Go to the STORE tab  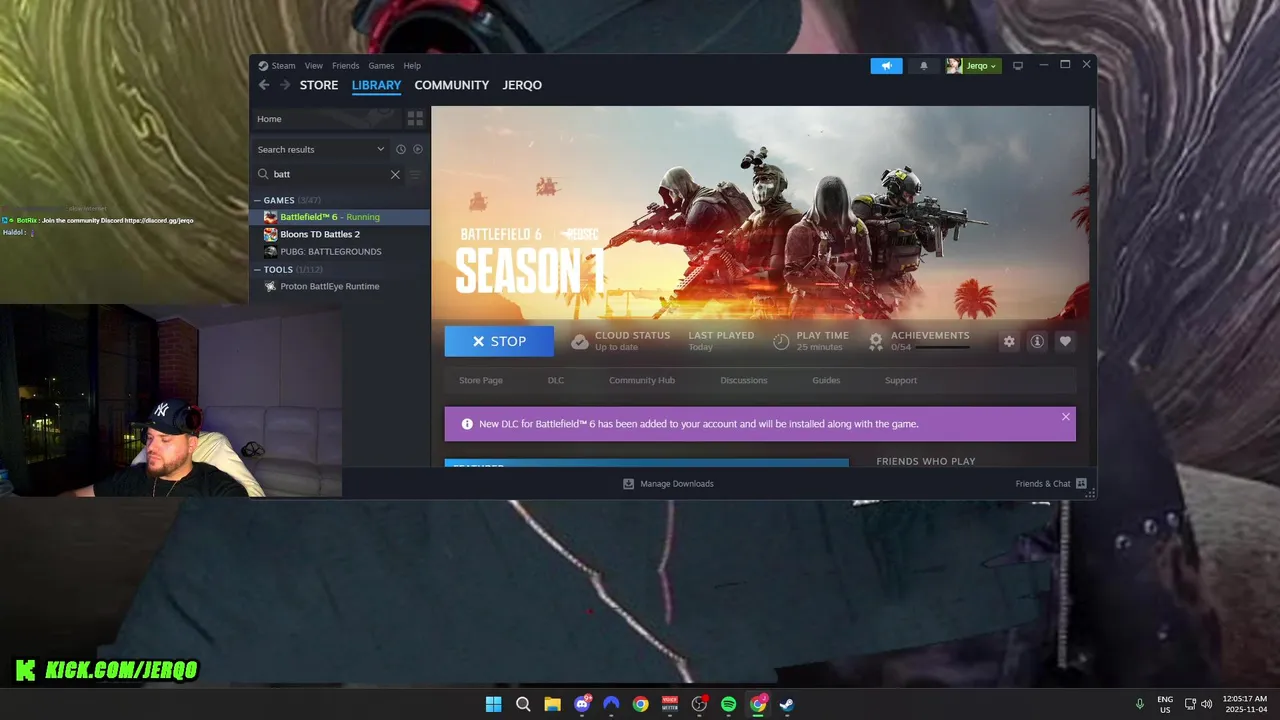319,85
